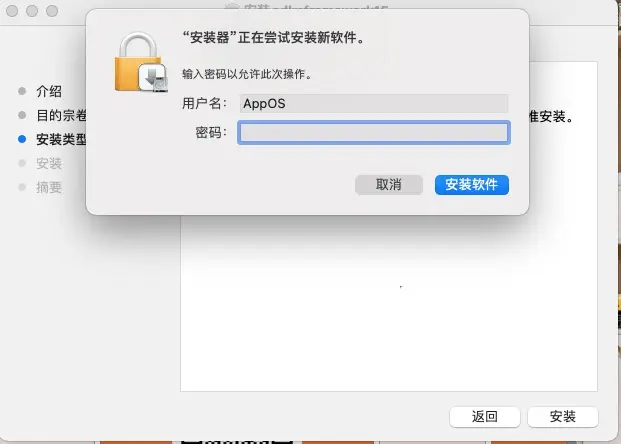
Task: Click the blue bullet beside 安装类型
Action: [22, 139]
